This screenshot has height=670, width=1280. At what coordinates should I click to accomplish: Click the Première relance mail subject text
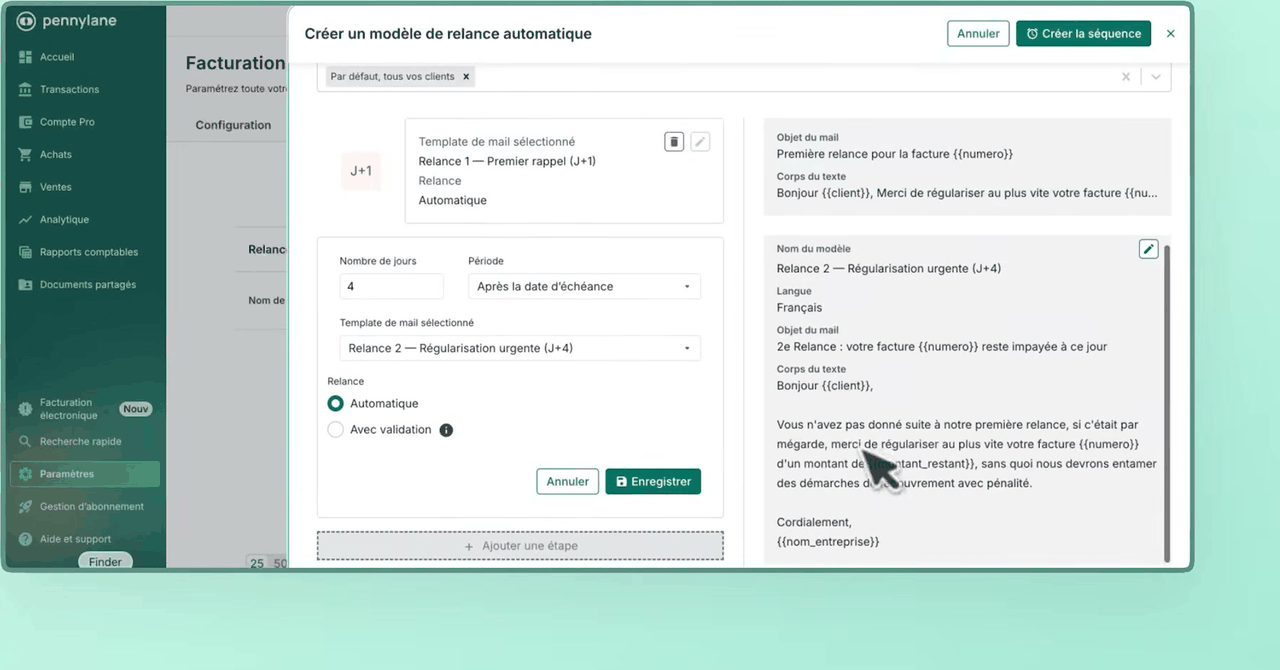click(895, 154)
